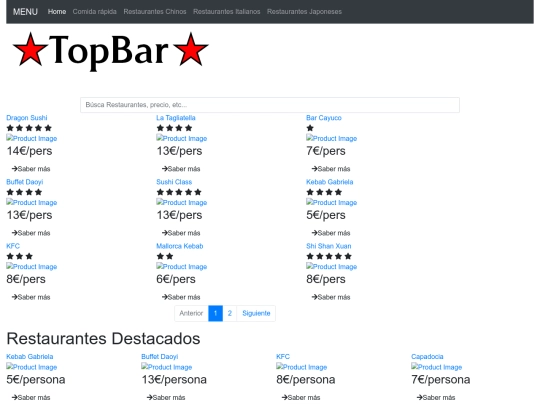Go to the Home nav item
This screenshot has width=540, height=405.
click(x=57, y=12)
